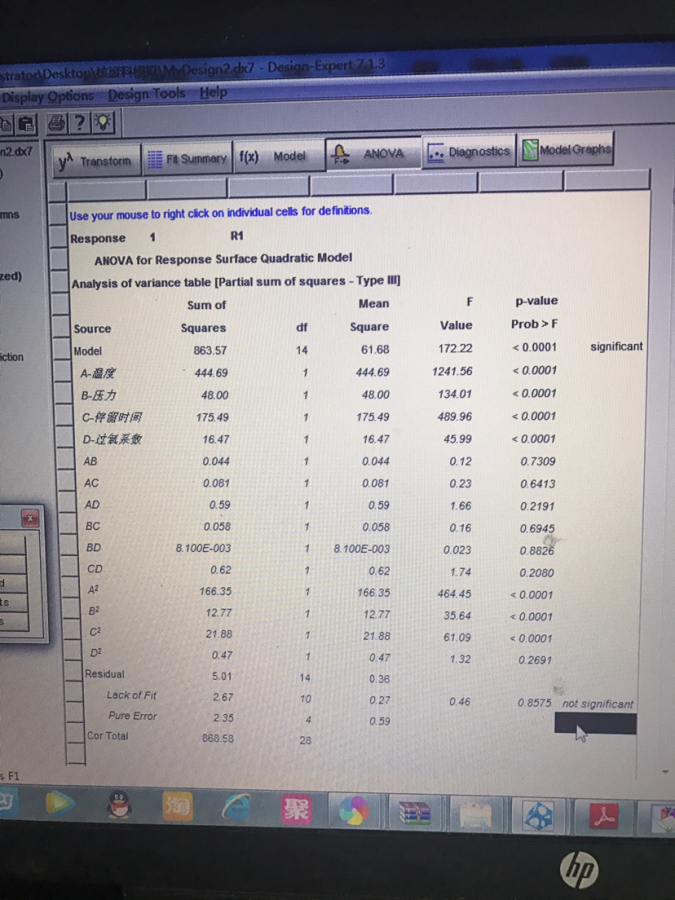675x900 pixels.
Task: Click the Mean Square column header
Action: tap(371, 315)
